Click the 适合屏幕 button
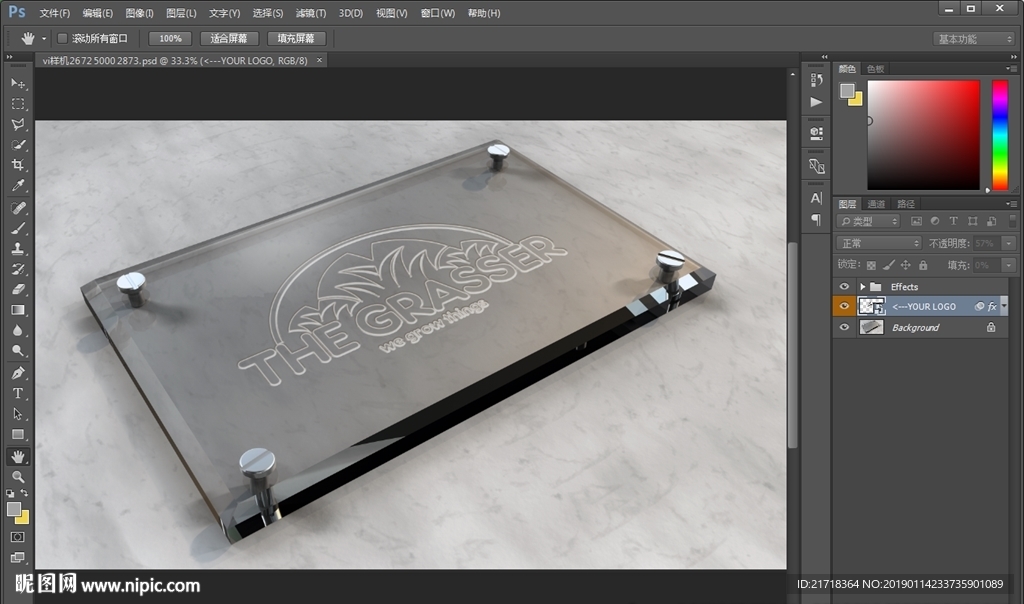 (229, 39)
